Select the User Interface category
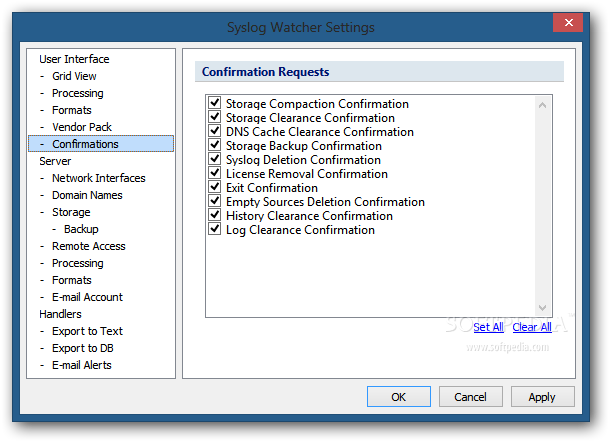The image size is (610, 442). pos(74,59)
